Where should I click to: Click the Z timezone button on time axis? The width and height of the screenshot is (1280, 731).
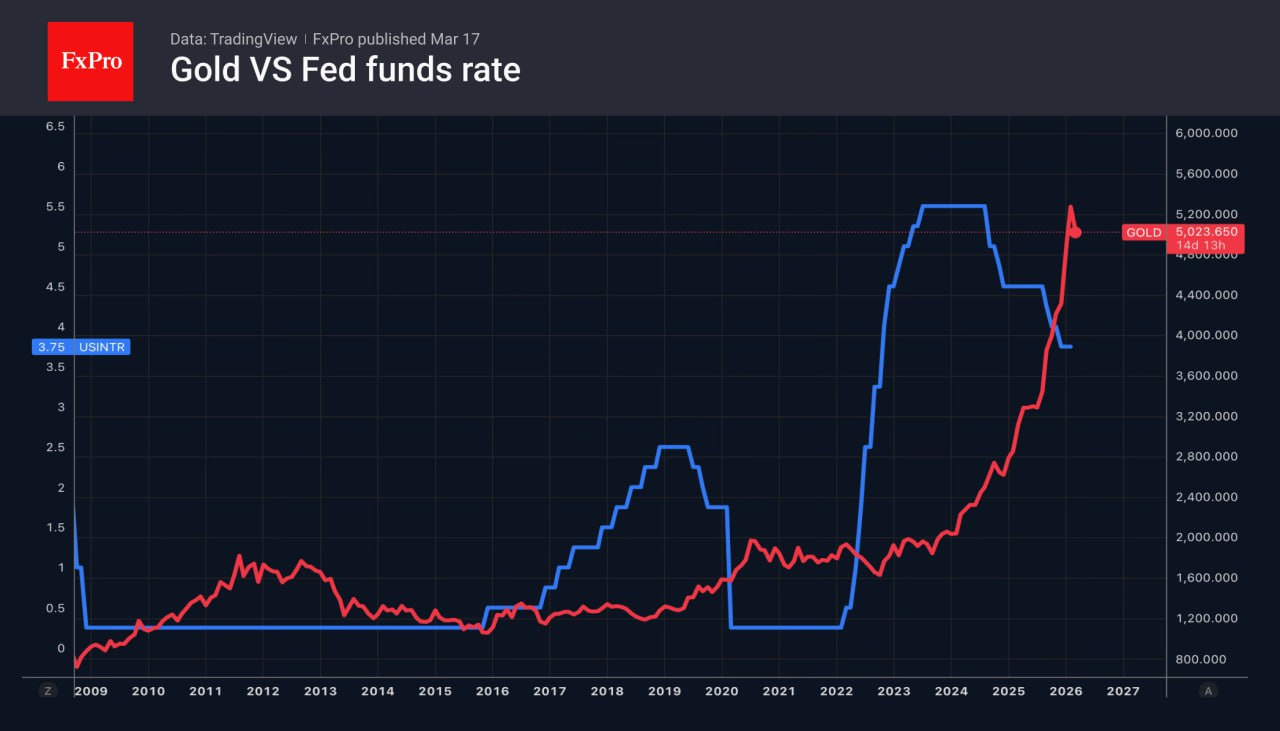pos(47,690)
